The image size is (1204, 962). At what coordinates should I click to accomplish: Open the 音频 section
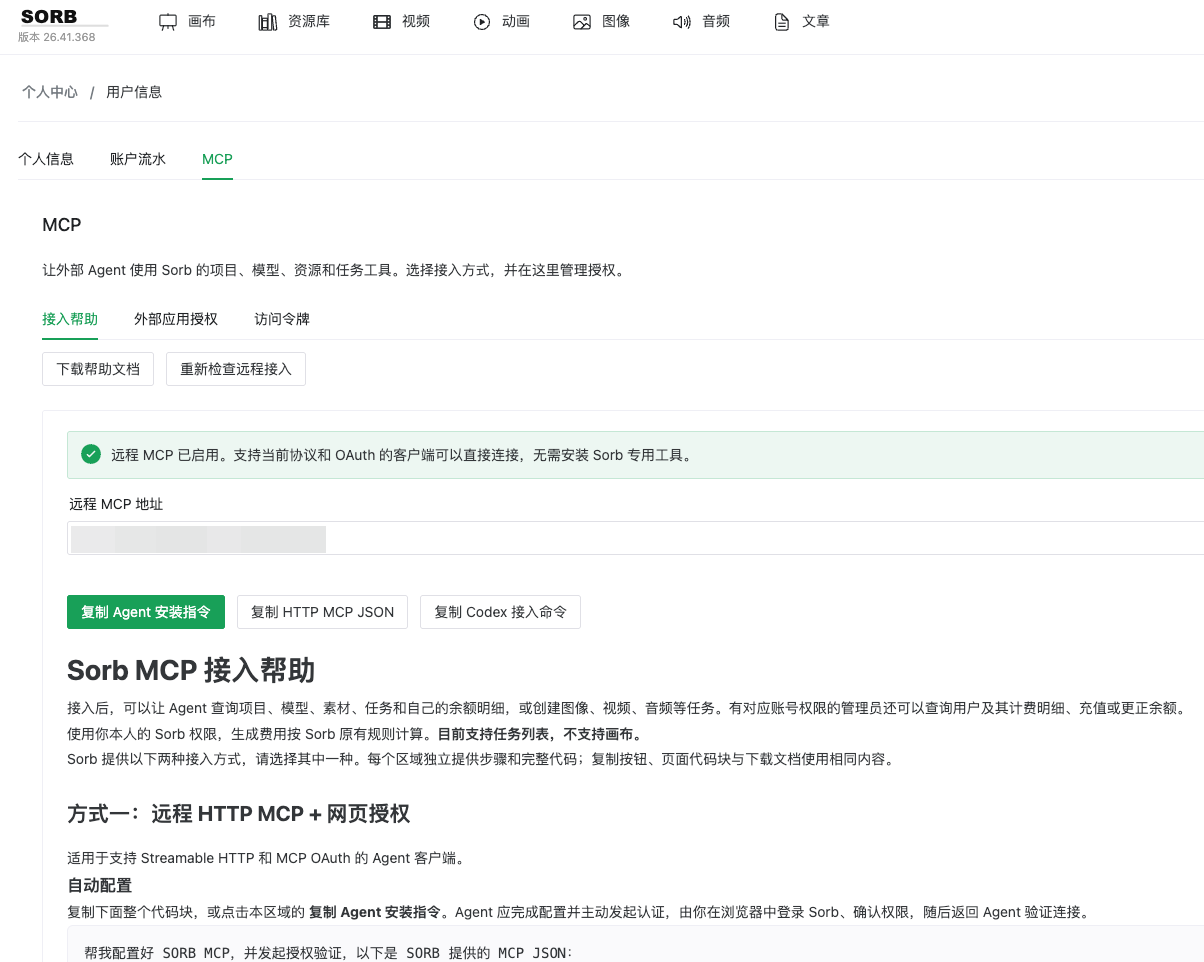[702, 22]
